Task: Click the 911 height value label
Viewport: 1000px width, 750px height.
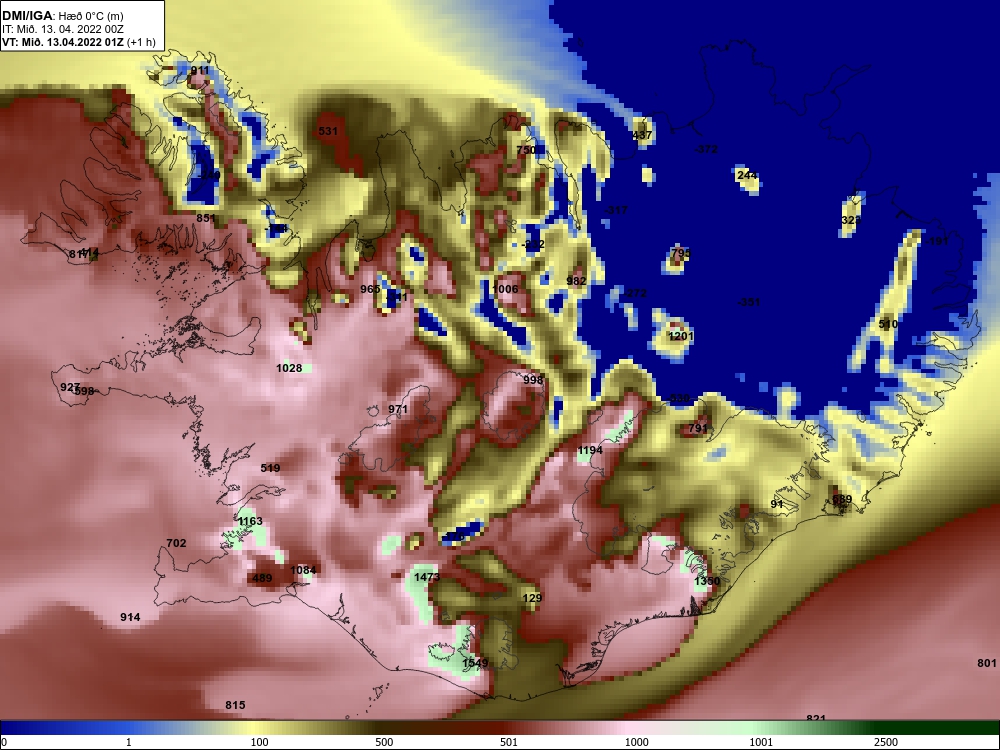Action: (200, 70)
